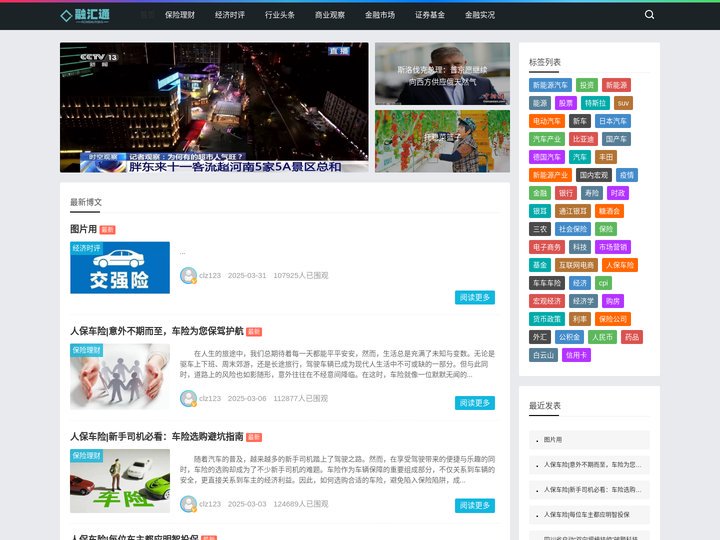Select the 特斯拉 tag
Viewport: 720px width, 540px height.
[595, 103]
